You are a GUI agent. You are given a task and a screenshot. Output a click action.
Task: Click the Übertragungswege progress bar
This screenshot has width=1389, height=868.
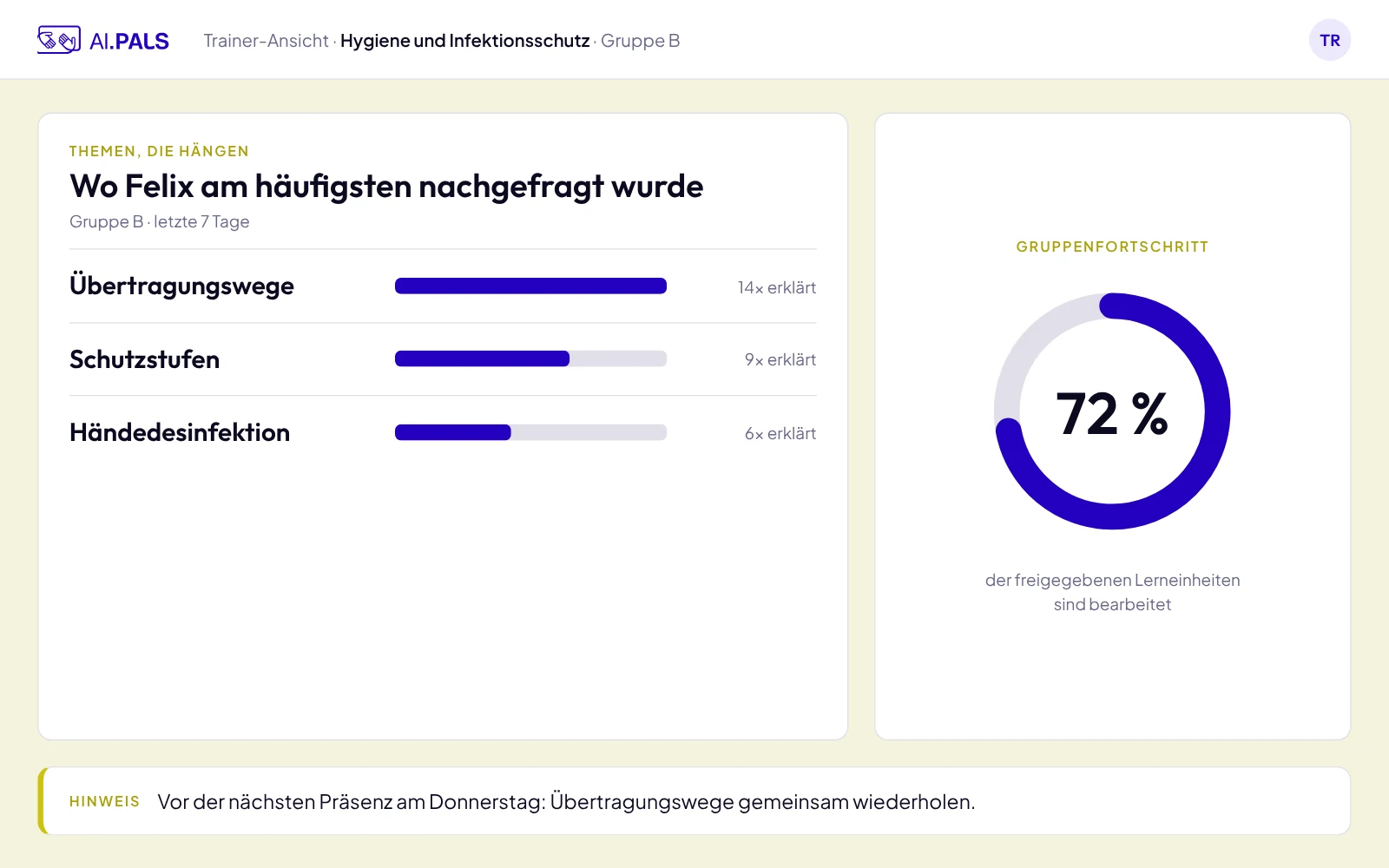pyautogui.click(x=530, y=286)
